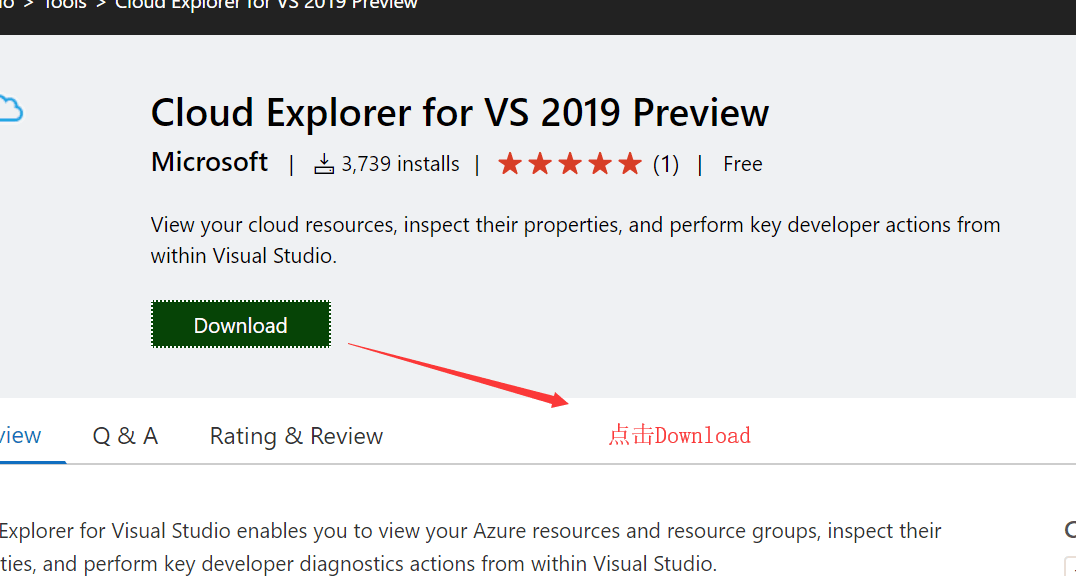The height and width of the screenshot is (576, 1076).
Task: Click the View your cloud resources description
Action: coord(575,240)
